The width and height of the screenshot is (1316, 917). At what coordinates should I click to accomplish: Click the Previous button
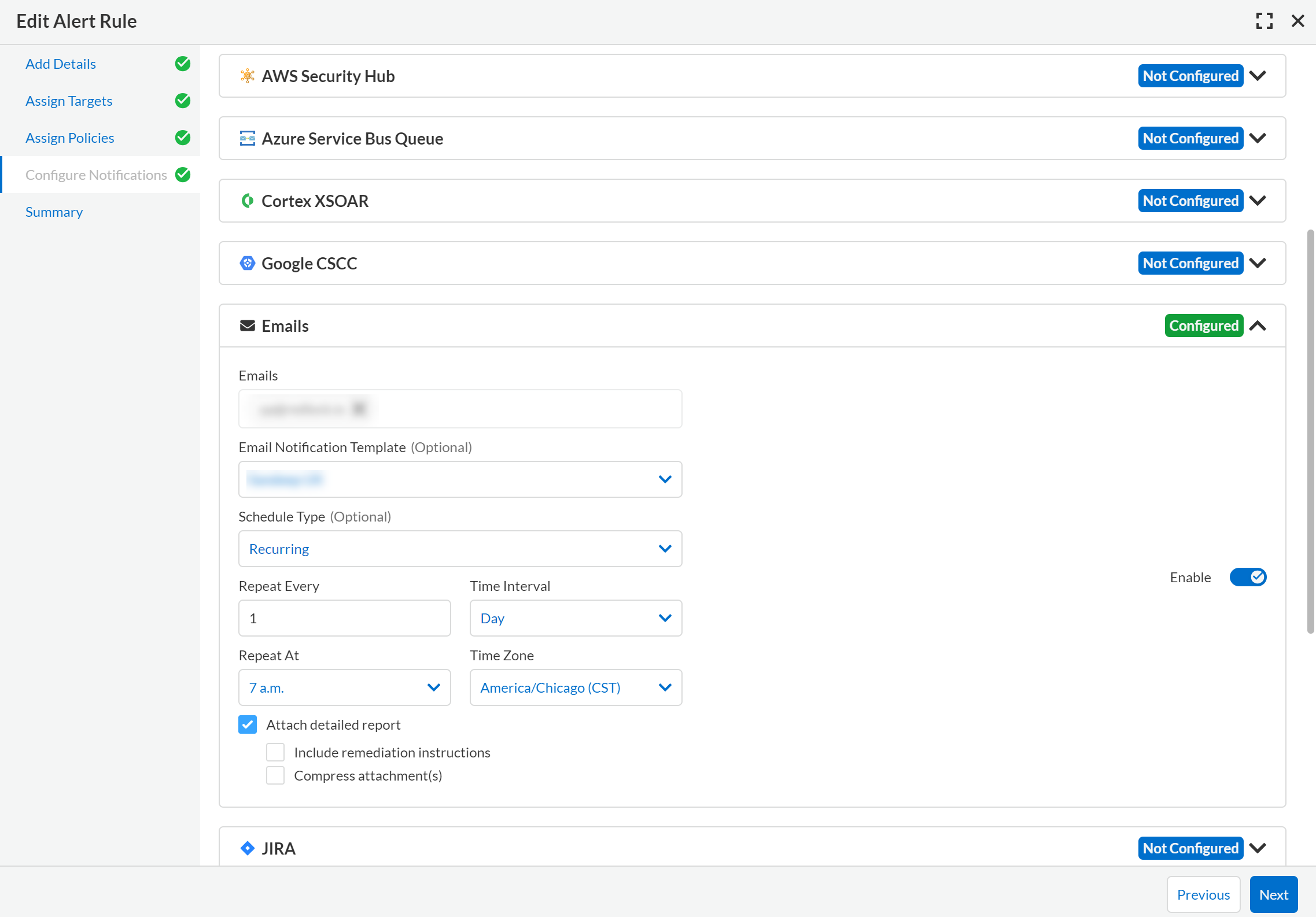coord(1203,894)
